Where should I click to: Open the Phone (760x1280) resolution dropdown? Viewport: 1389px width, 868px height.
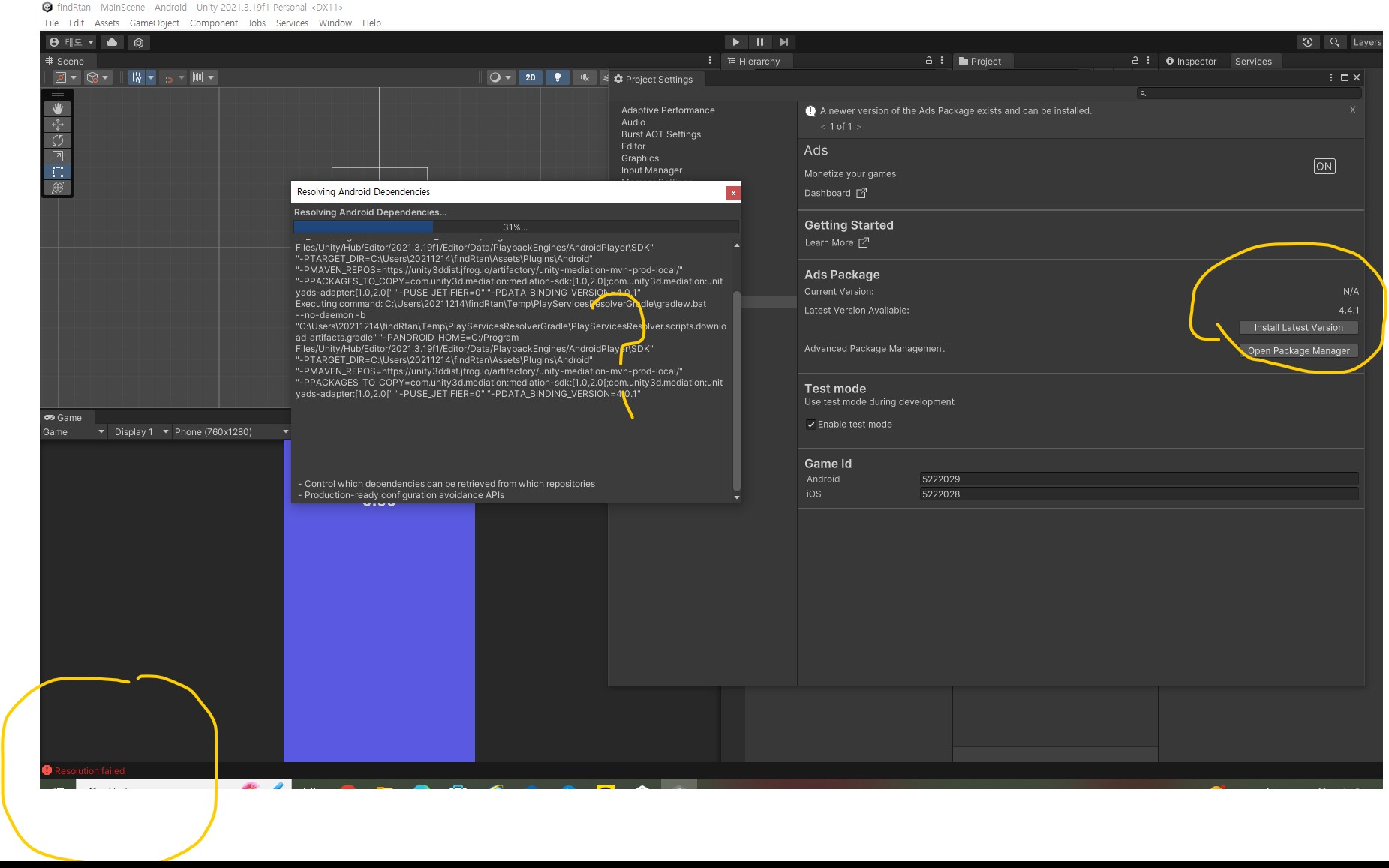pyautogui.click(x=231, y=432)
